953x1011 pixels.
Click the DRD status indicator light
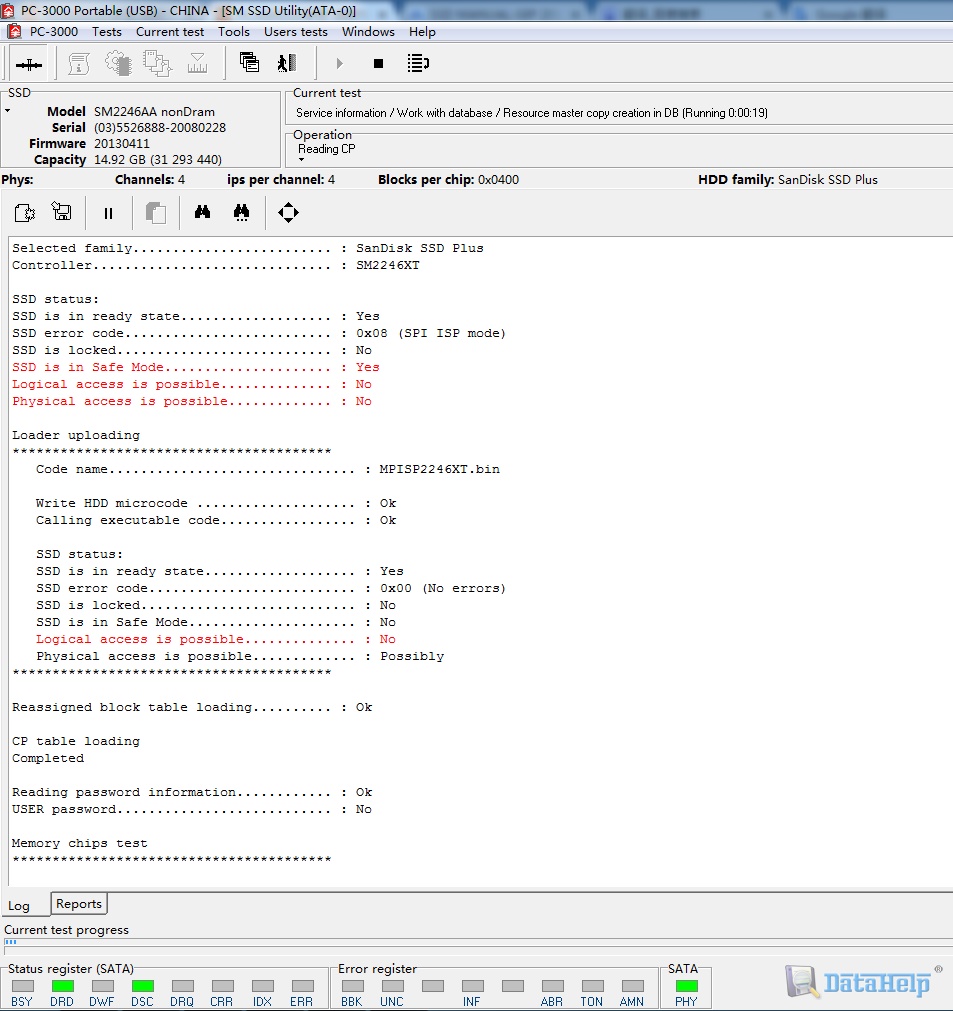[x=62, y=986]
